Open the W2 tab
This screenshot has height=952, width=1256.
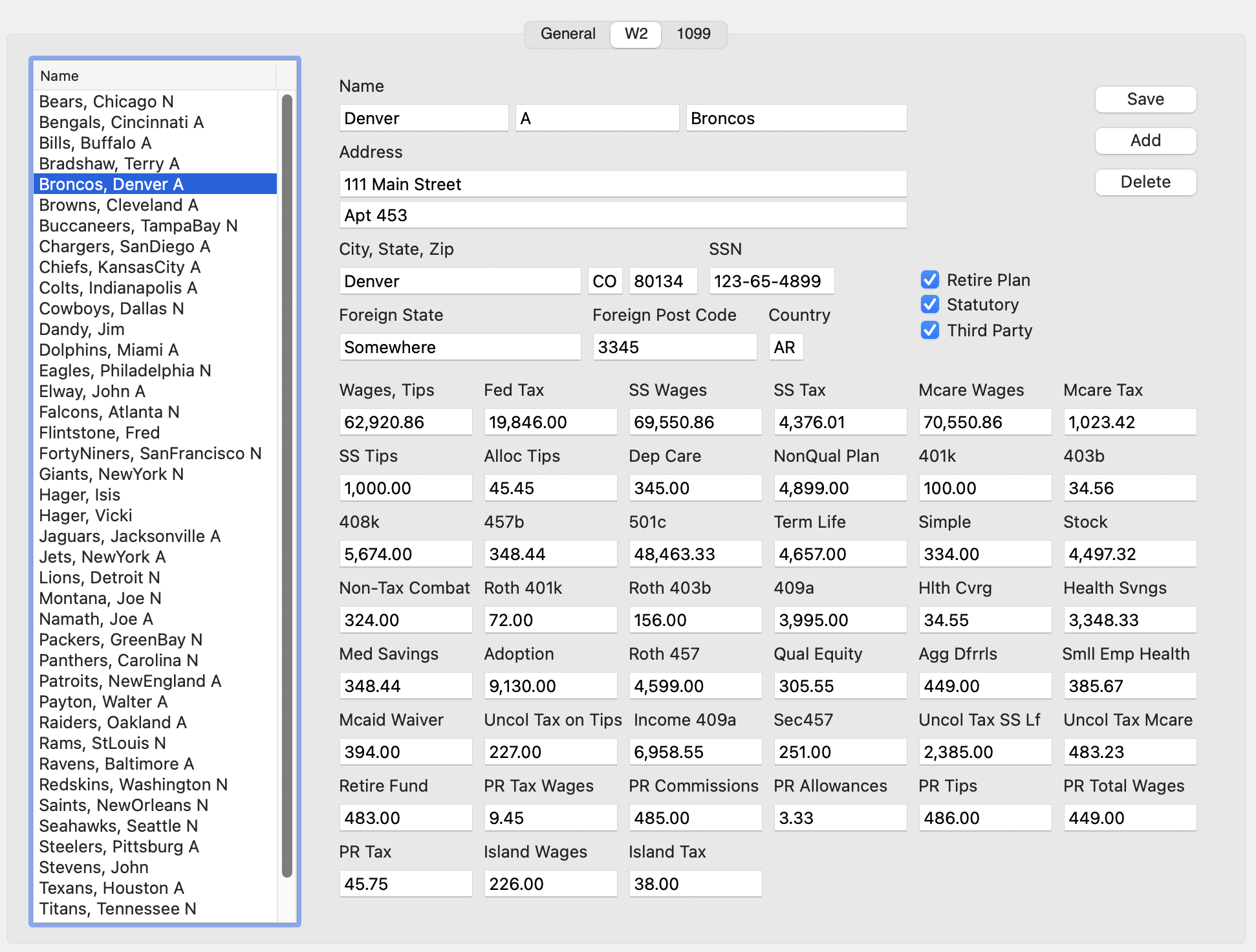click(x=634, y=34)
